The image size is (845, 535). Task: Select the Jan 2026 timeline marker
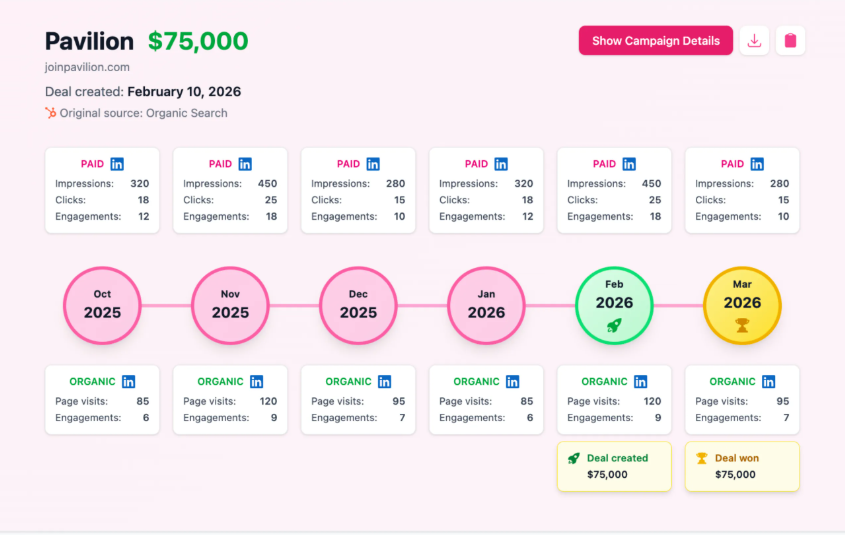pos(486,305)
